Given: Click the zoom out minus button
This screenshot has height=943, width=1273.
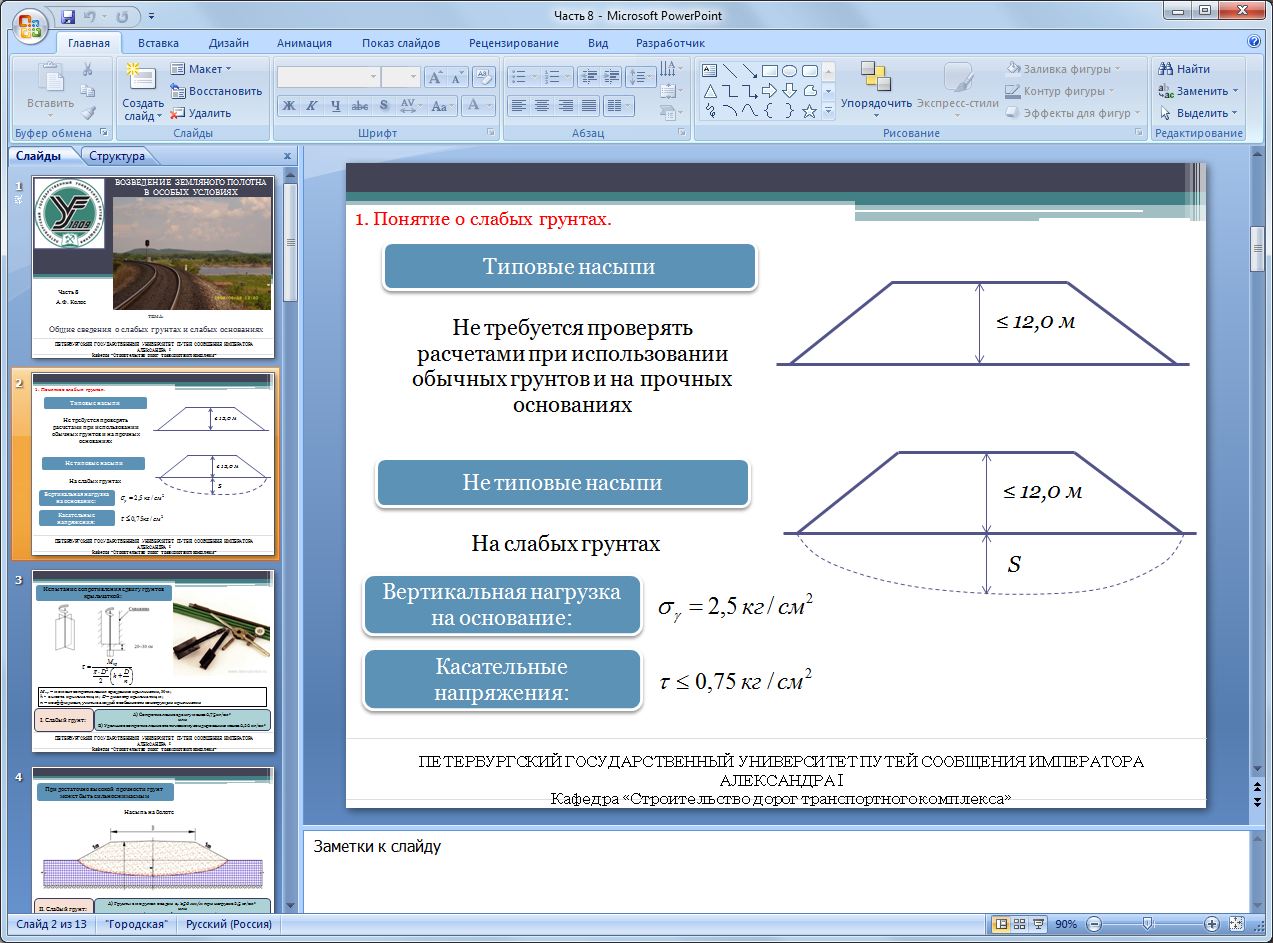Looking at the screenshot, I should (x=1094, y=924).
